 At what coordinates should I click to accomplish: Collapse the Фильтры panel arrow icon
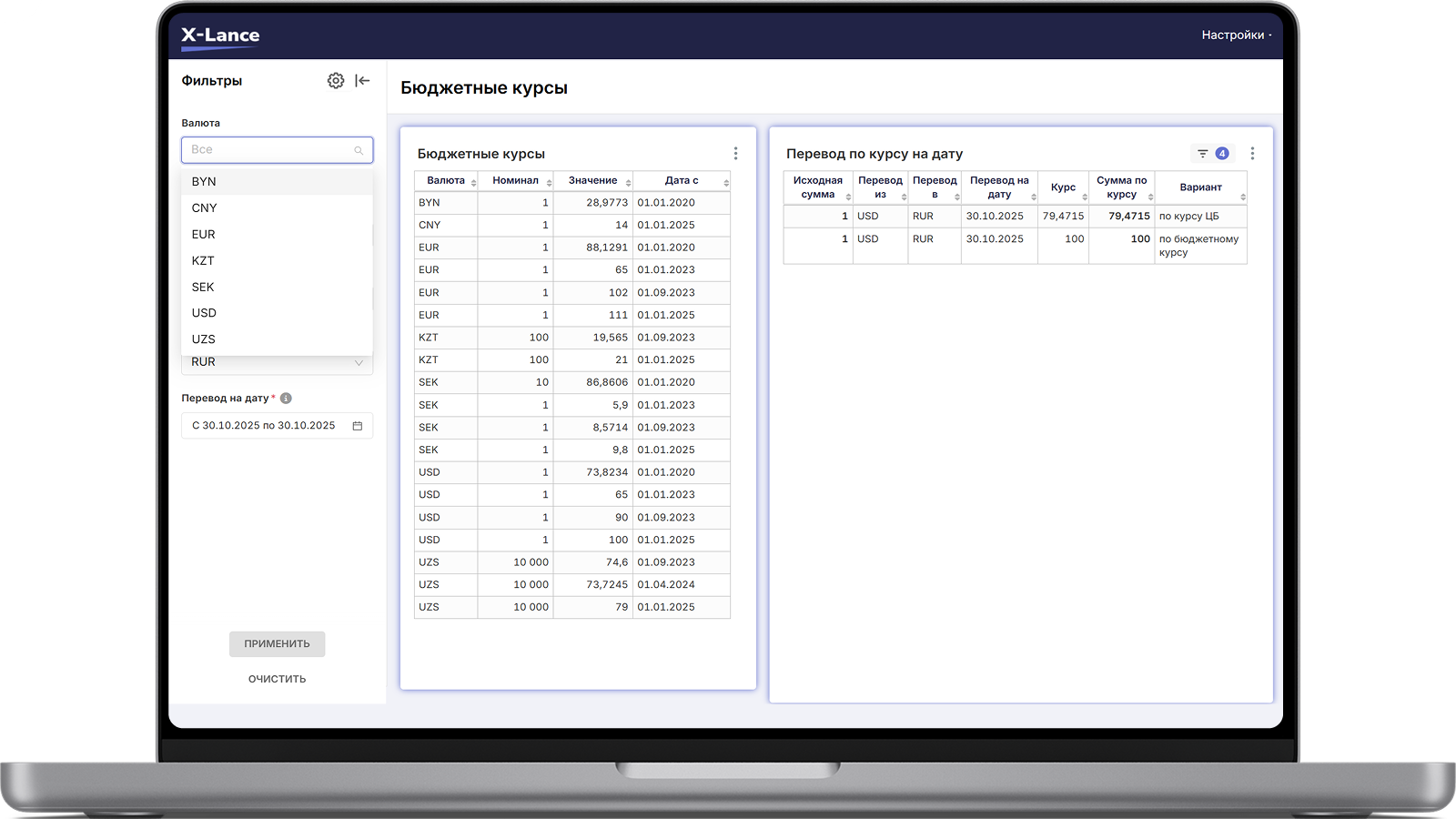pyautogui.click(x=362, y=81)
